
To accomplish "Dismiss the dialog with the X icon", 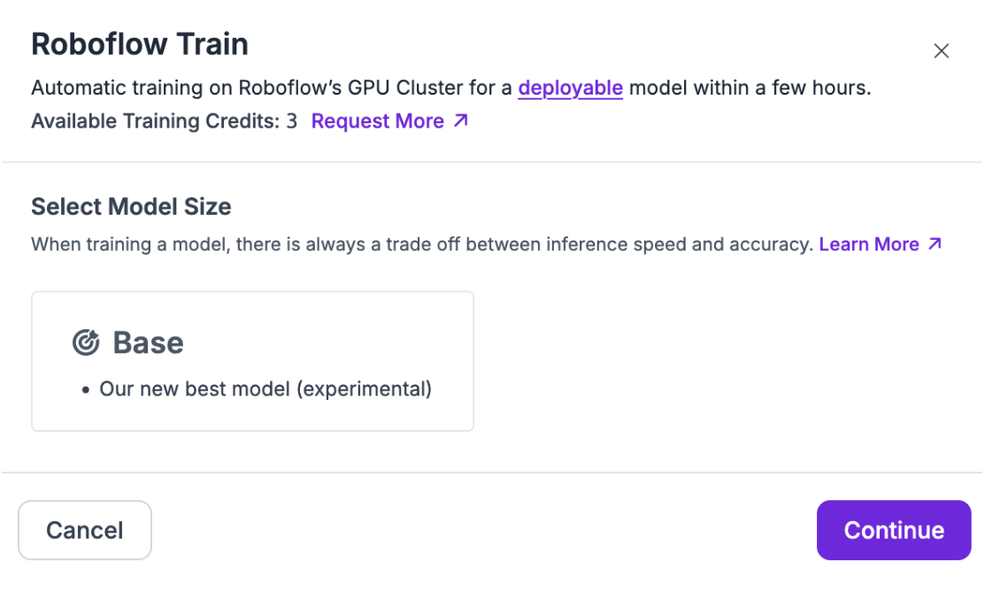I will click(x=941, y=50).
